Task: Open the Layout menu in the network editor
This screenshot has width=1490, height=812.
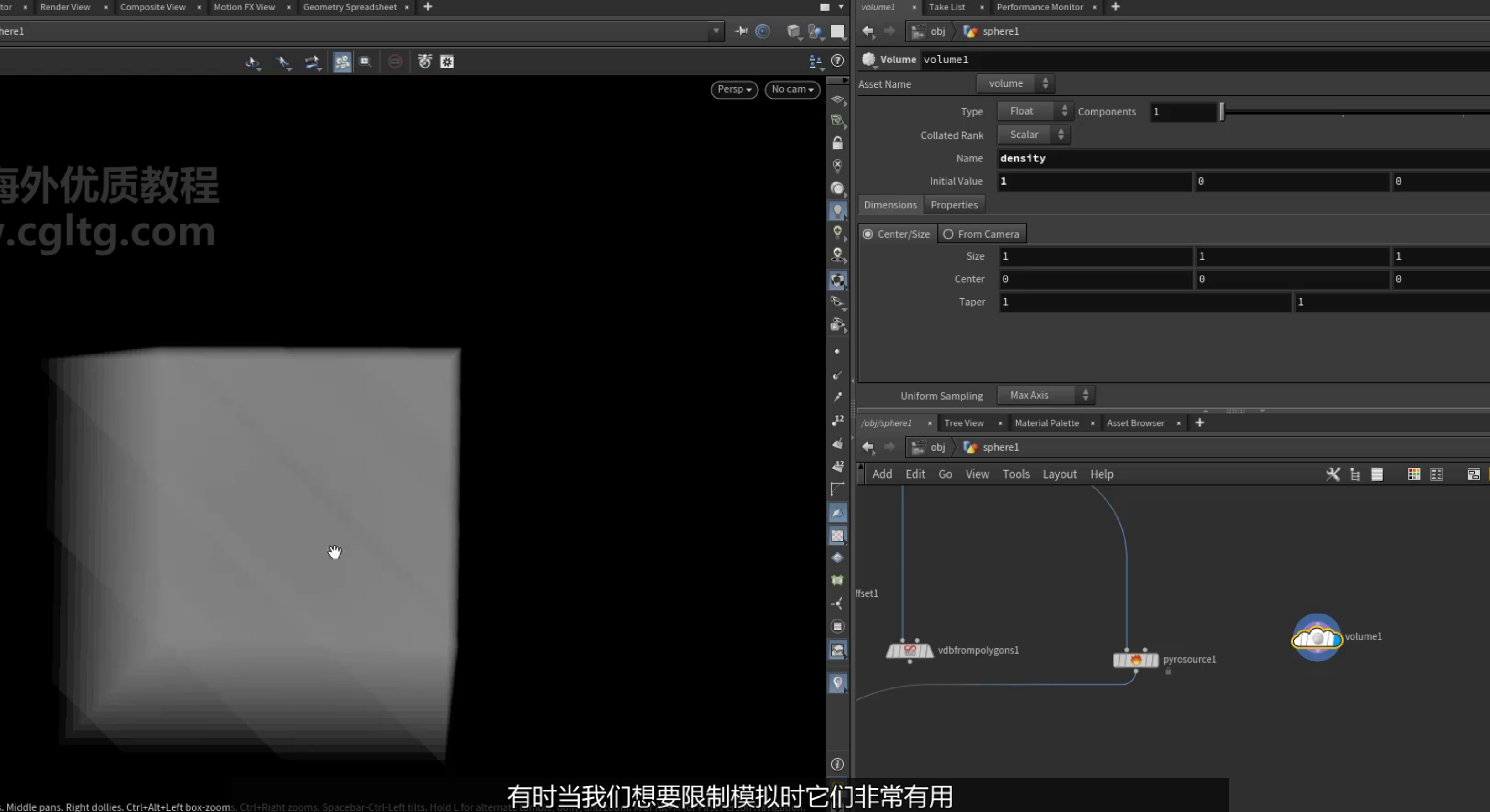Action: (1059, 474)
